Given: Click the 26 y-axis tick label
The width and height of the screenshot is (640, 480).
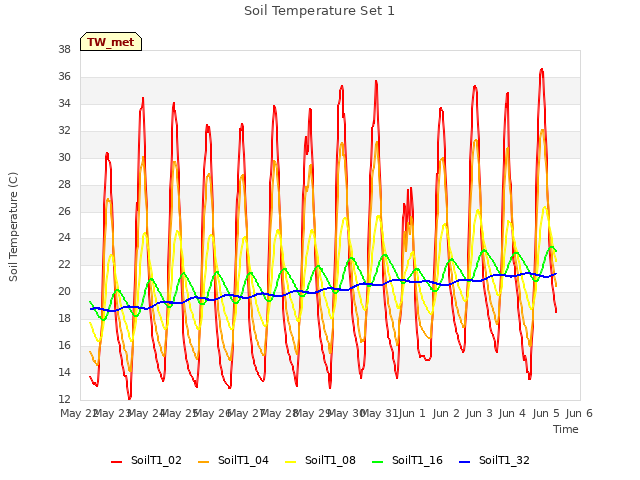Looking at the screenshot, I should (x=64, y=211).
